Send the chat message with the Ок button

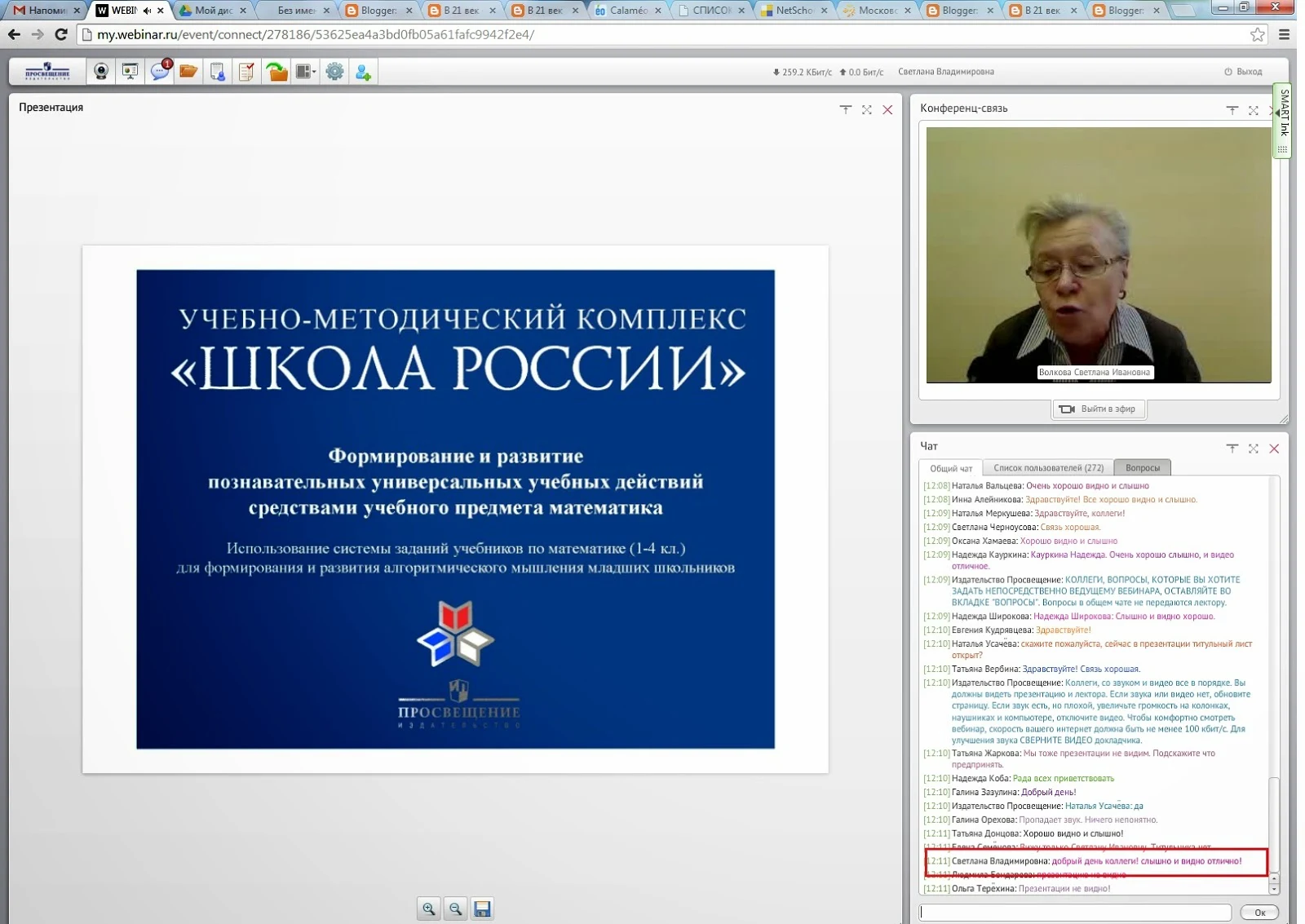pos(1260,913)
